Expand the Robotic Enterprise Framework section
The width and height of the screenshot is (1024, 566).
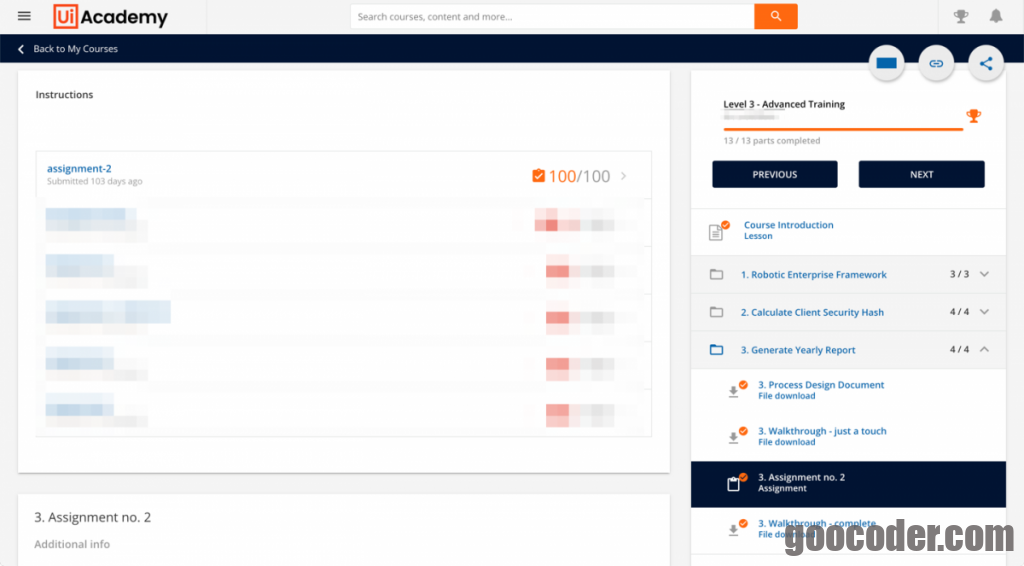[x=984, y=274]
